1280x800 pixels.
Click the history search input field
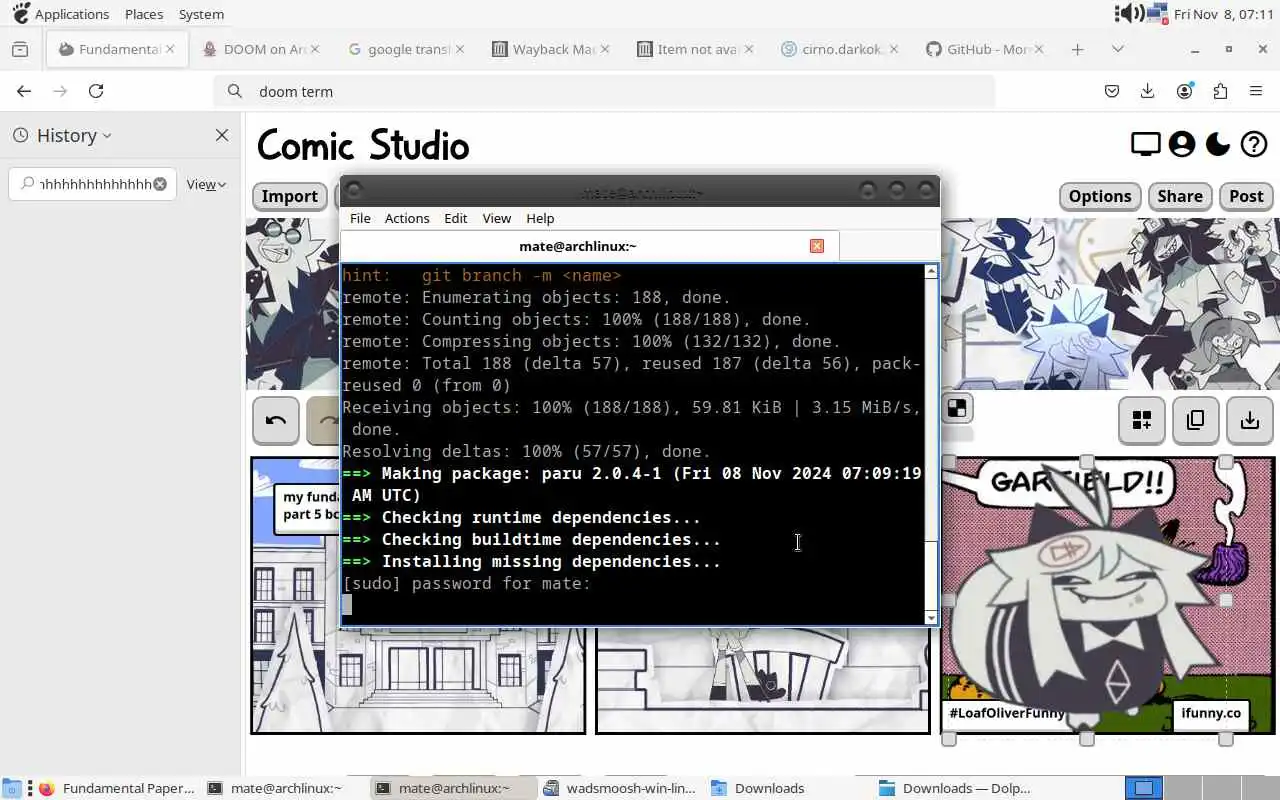pos(92,184)
